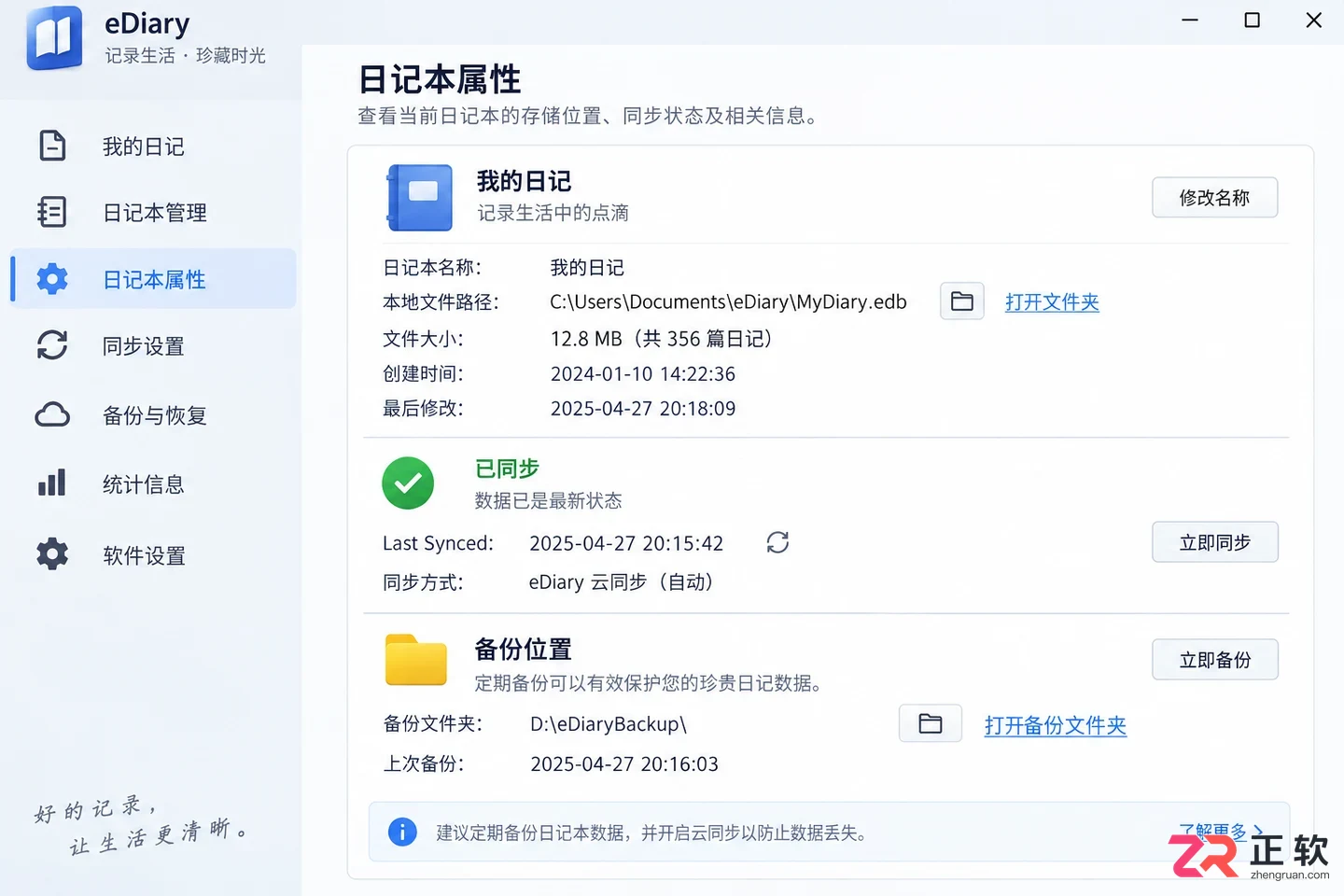The height and width of the screenshot is (896, 1344).
Task: Click the 我的日记 document icon in sidebar
Action: [x=52, y=146]
